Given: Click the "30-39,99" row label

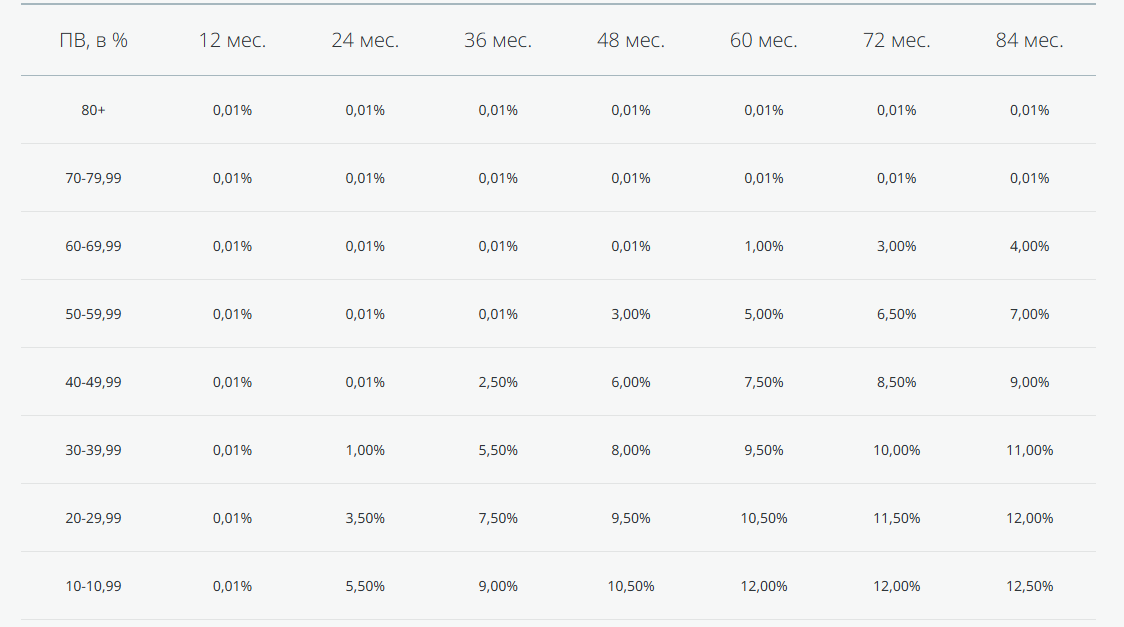Looking at the screenshot, I should [x=94, y=450].
